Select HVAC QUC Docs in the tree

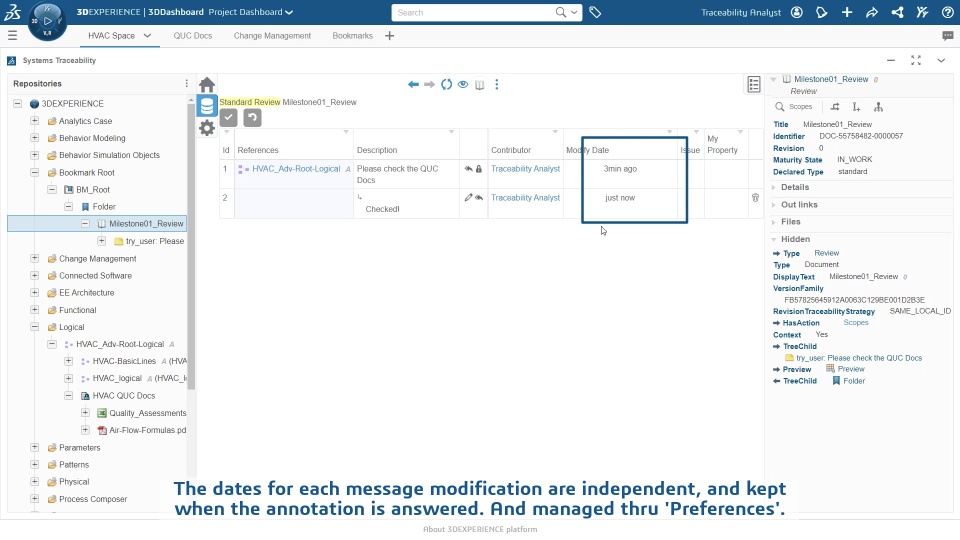[124, 396]
